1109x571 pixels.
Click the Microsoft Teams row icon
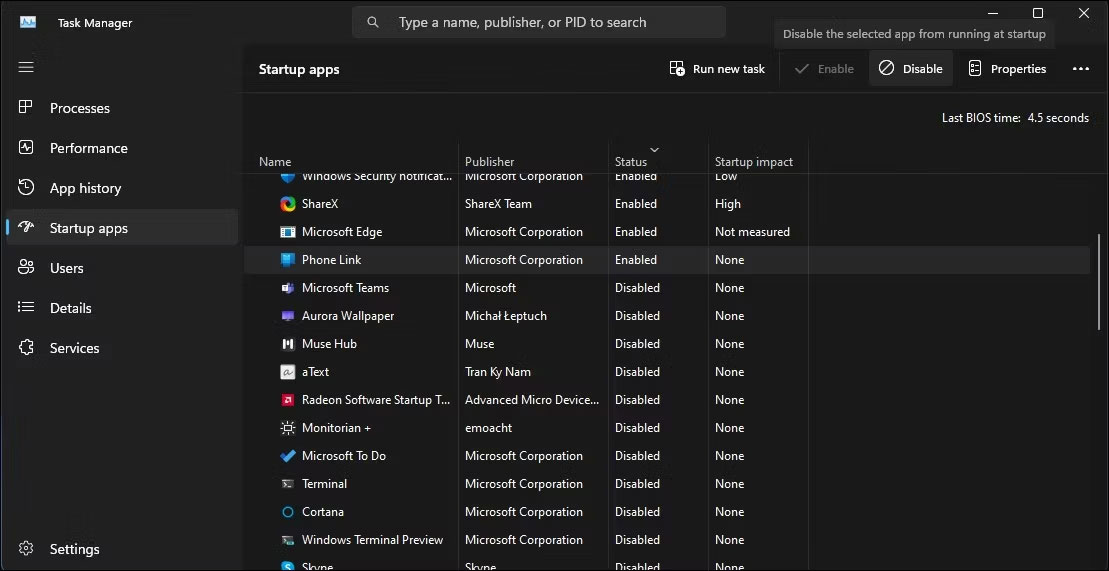288,288
